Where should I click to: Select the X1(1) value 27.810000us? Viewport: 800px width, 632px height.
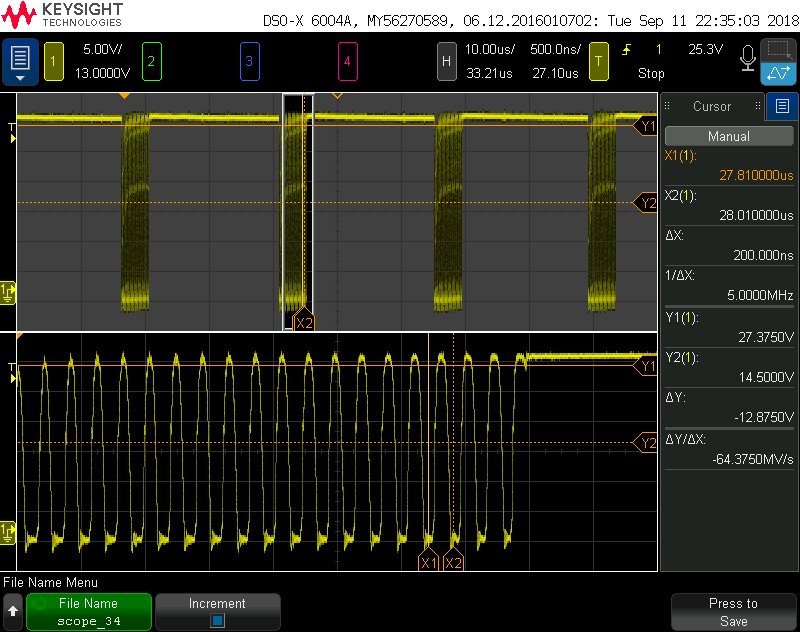coord(756,175)
